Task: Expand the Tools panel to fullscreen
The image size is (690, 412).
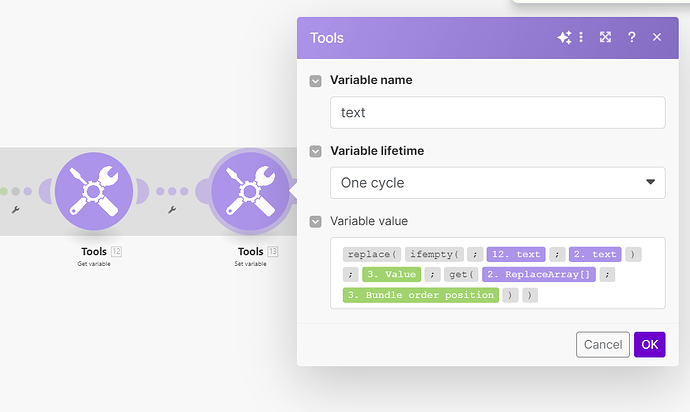Action: (605, 38)
